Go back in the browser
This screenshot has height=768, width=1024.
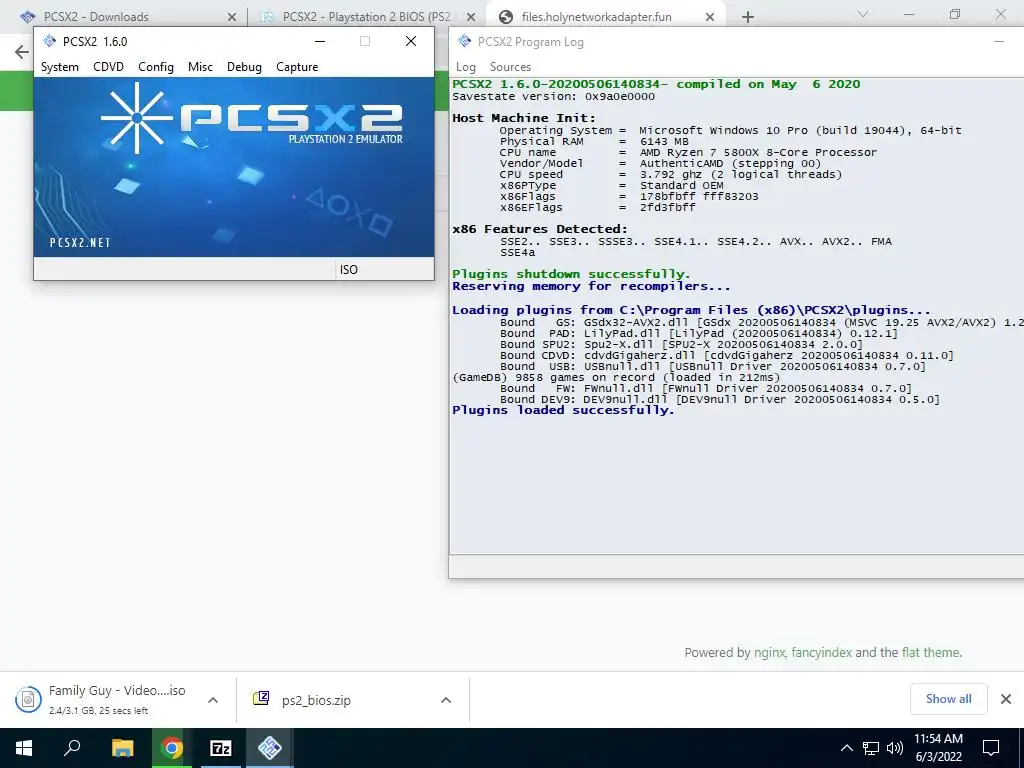tap(22, 52)
